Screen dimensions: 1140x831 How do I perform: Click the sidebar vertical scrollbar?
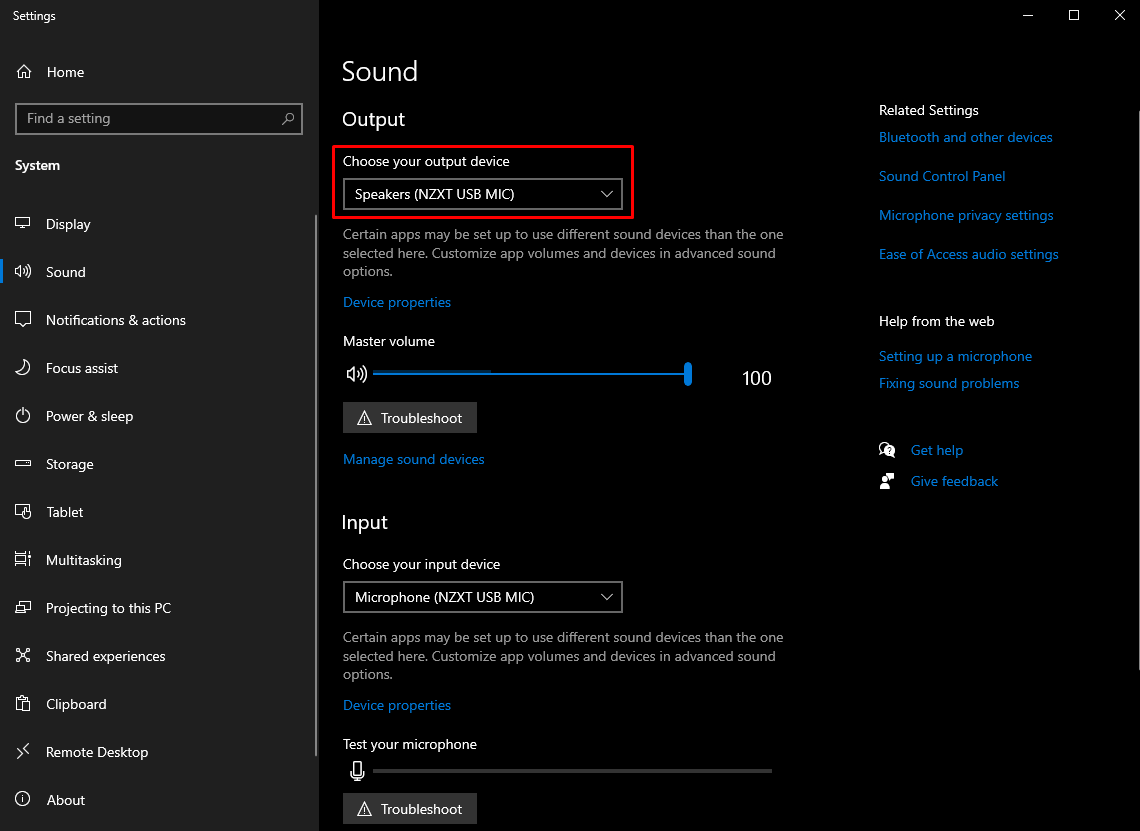tap(316, 486)
